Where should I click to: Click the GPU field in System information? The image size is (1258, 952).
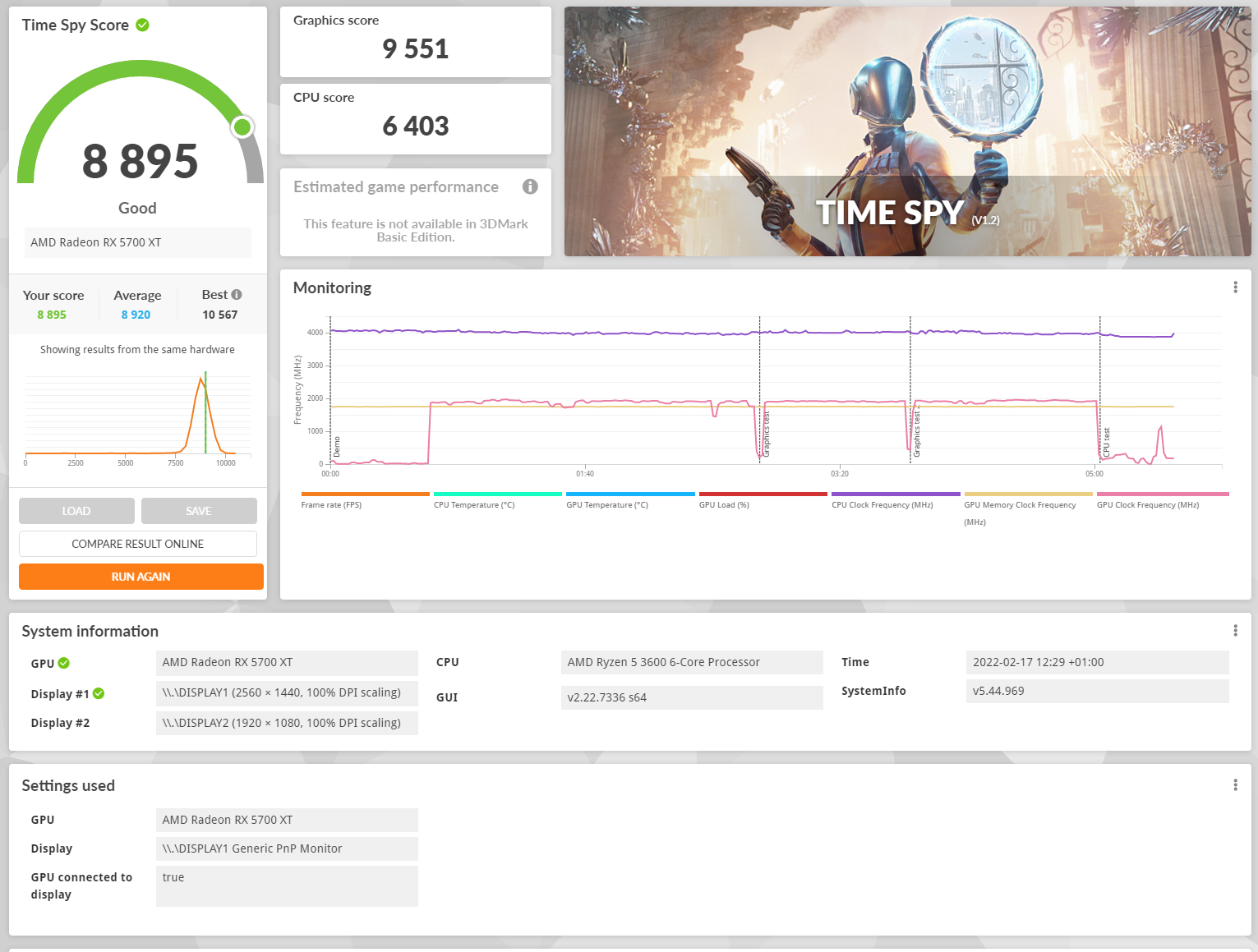(287, 662)
